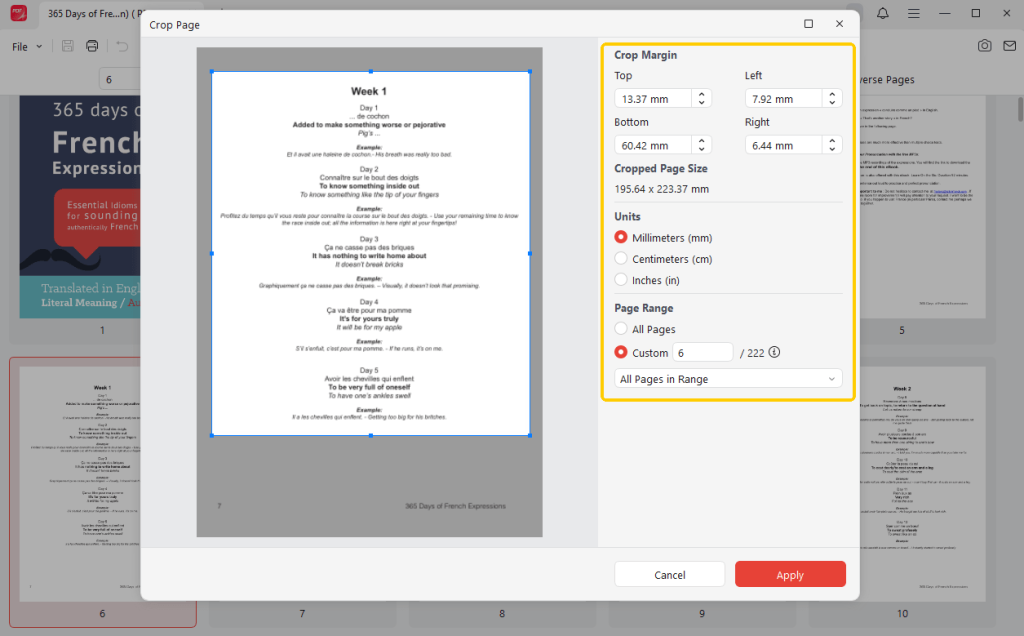Decrease the Left margin with down arrow
Screen dimensions: 1024x636
tap(832, 103)
